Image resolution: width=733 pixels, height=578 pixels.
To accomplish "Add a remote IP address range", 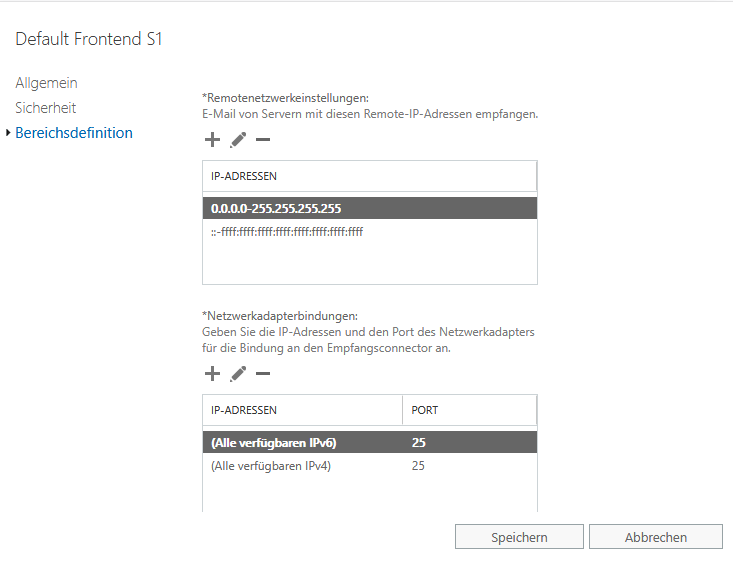I will coord(212,139).
